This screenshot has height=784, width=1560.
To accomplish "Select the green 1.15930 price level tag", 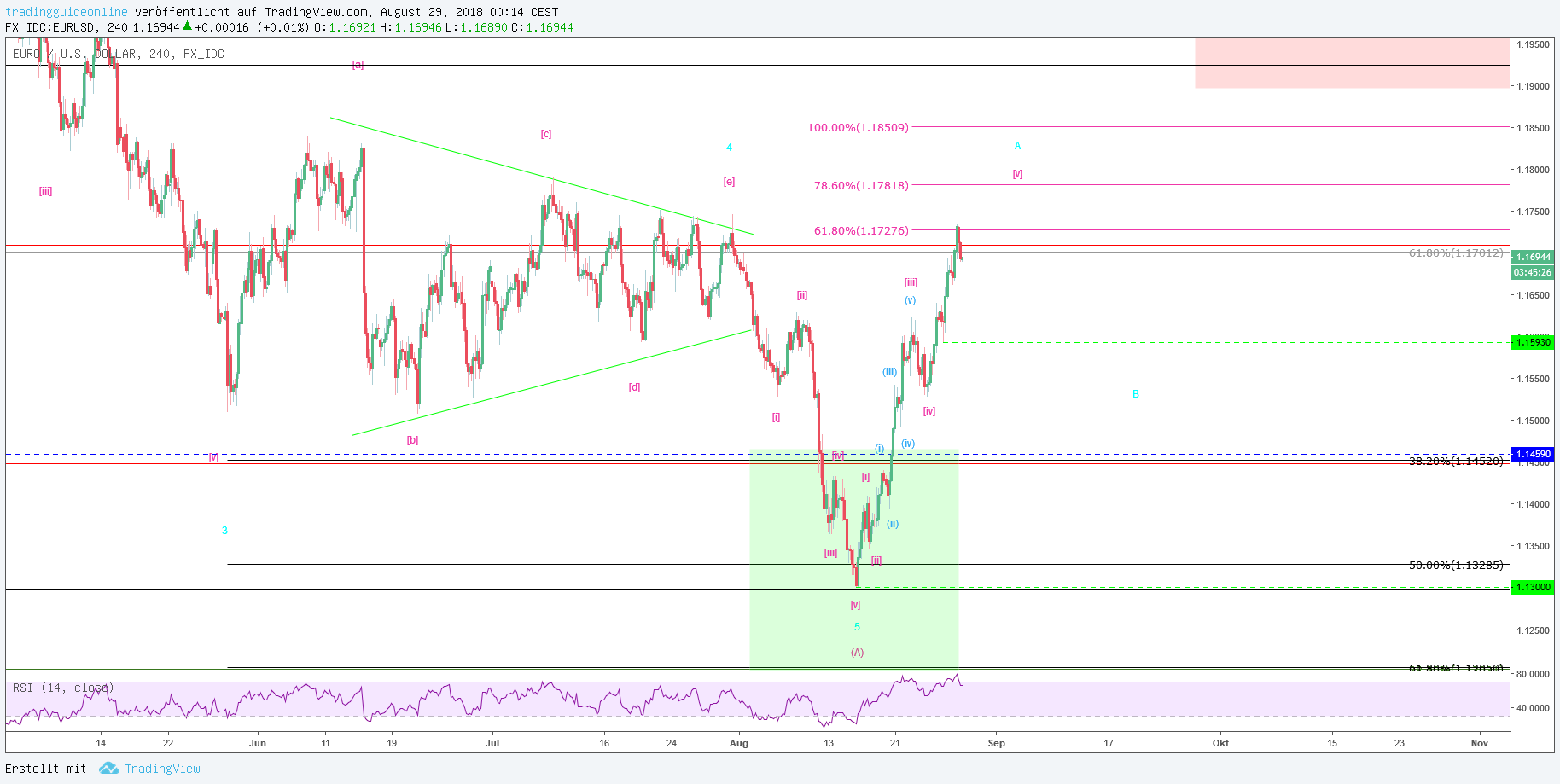I will (1533, 342).
